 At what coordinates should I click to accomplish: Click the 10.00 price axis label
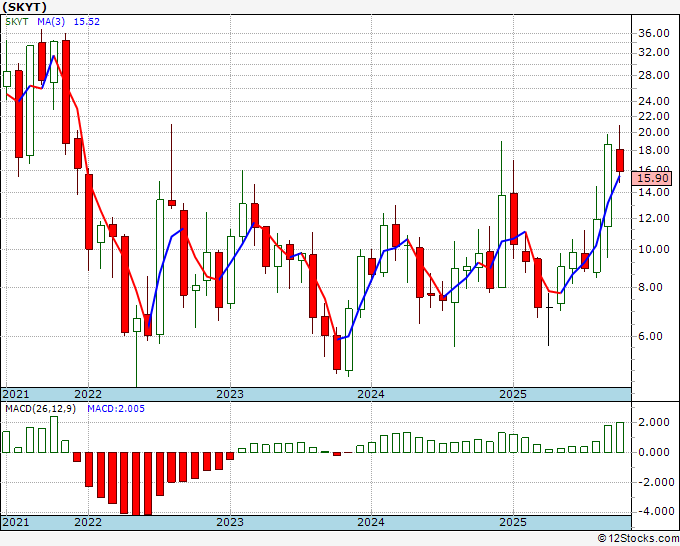coord(654,249)
